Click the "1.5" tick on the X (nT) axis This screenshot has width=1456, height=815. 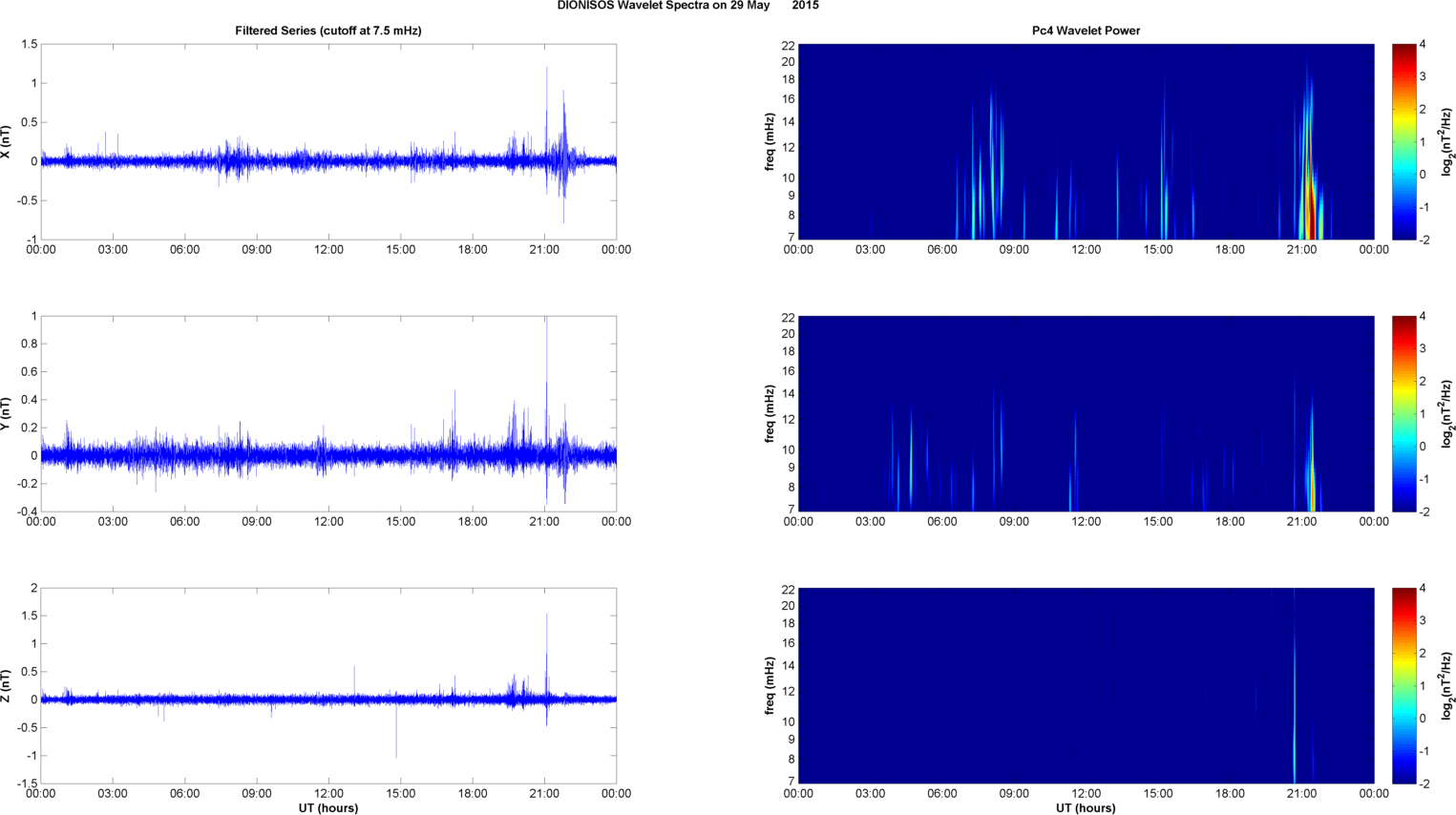[29, 44]
